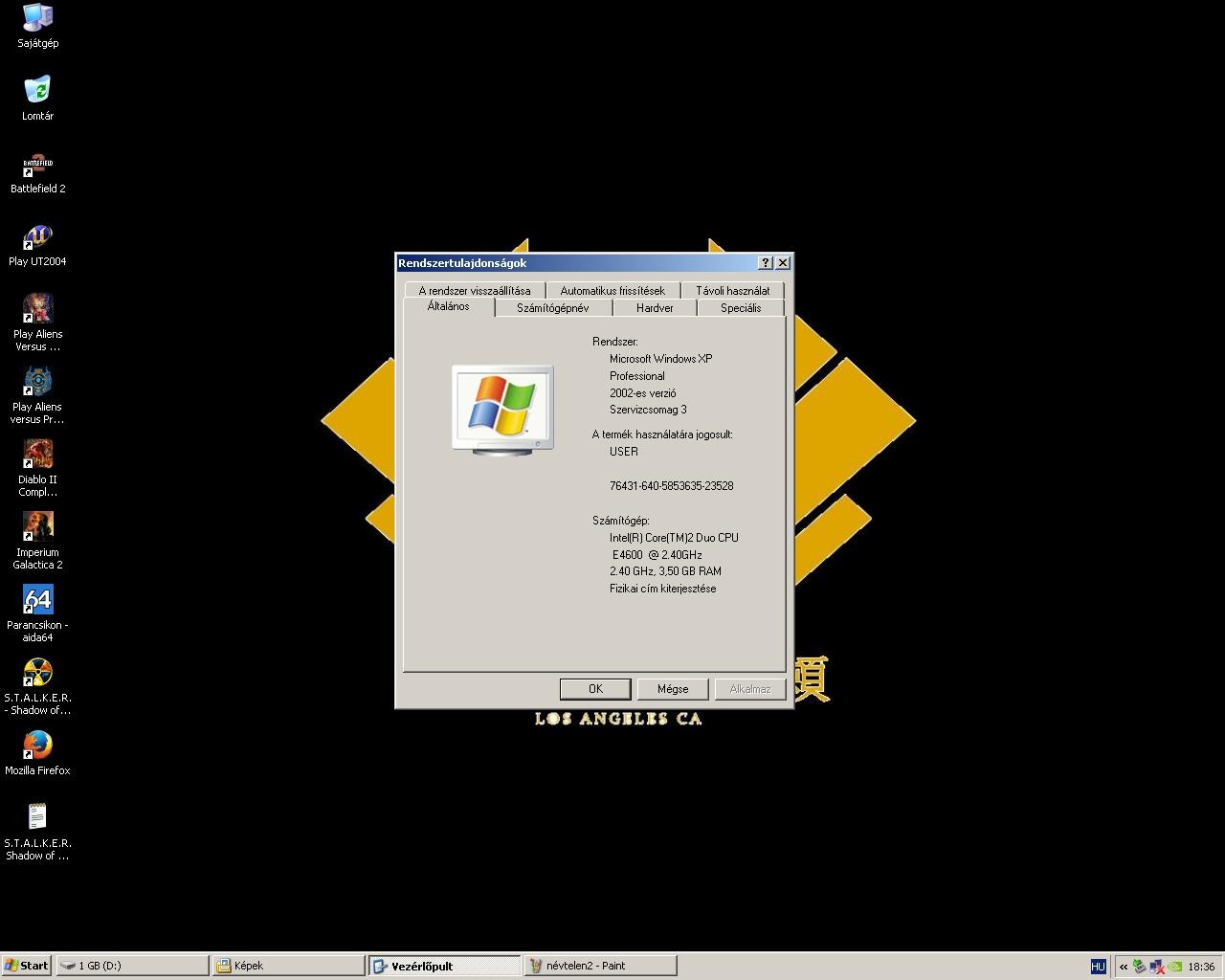Select the Diablo II Compl... shortcut
1225x980 pixels.
click(37, 467)
